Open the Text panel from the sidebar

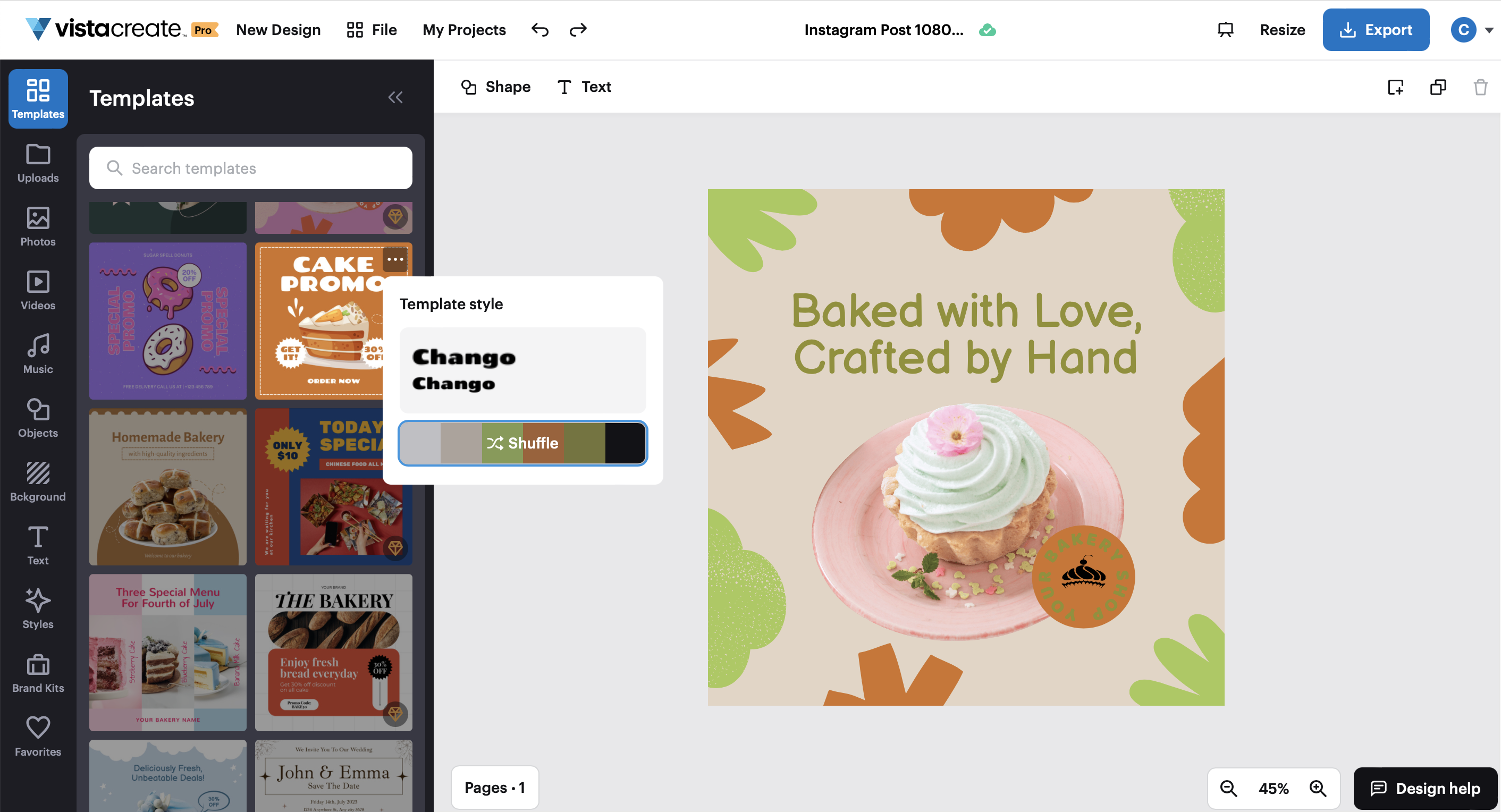[37, 545]
